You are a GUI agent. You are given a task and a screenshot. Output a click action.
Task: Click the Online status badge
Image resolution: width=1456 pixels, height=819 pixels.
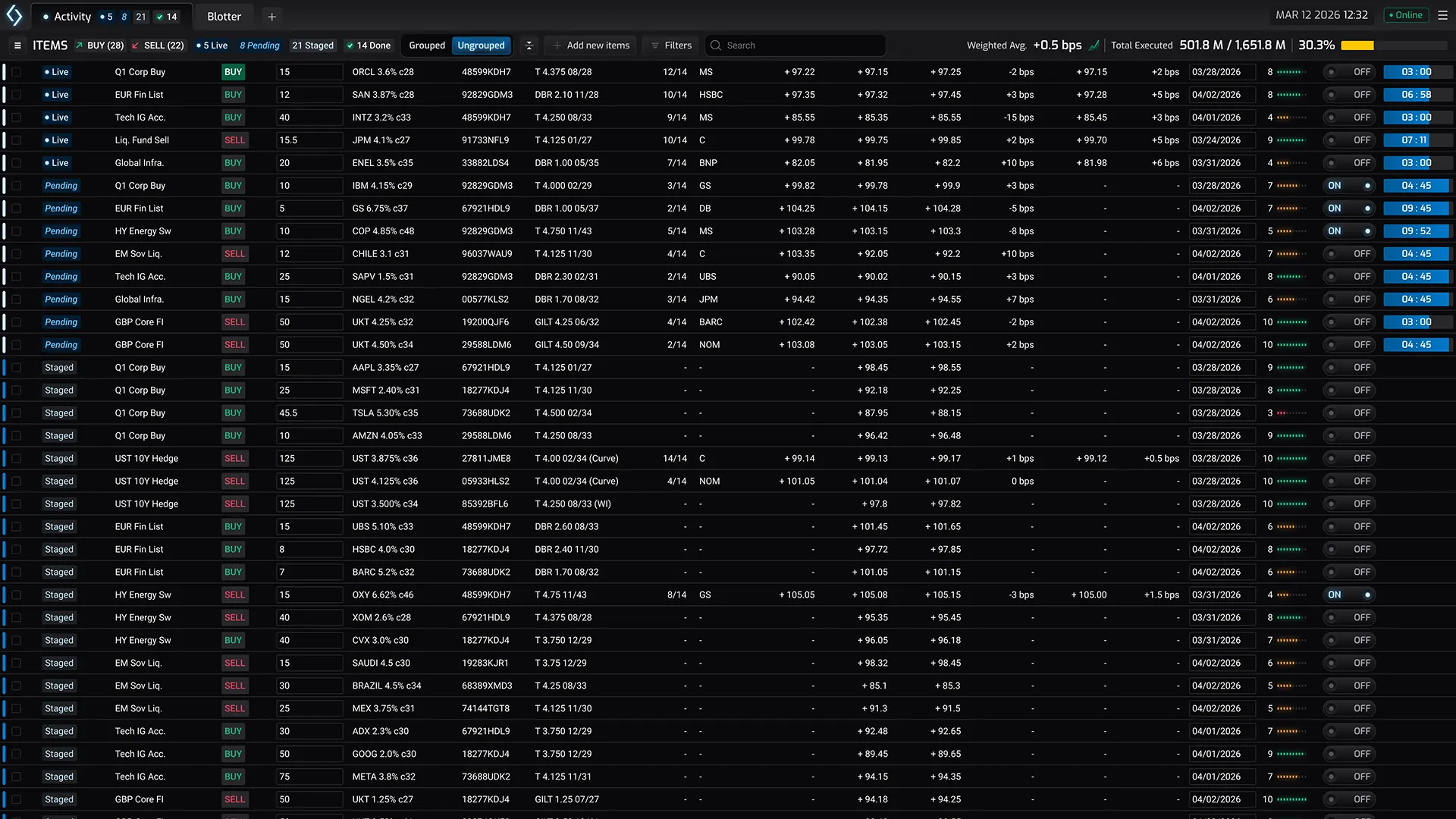pyautogui.click(x=1406, y=15)
